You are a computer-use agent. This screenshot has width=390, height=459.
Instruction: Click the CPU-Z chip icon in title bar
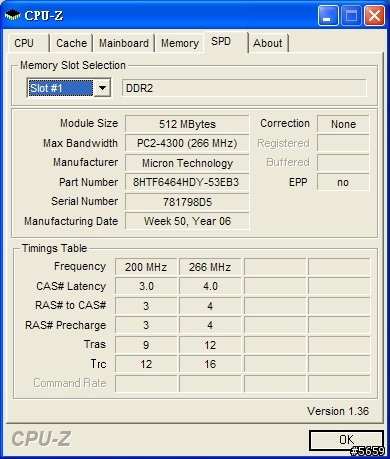(12, 15)
